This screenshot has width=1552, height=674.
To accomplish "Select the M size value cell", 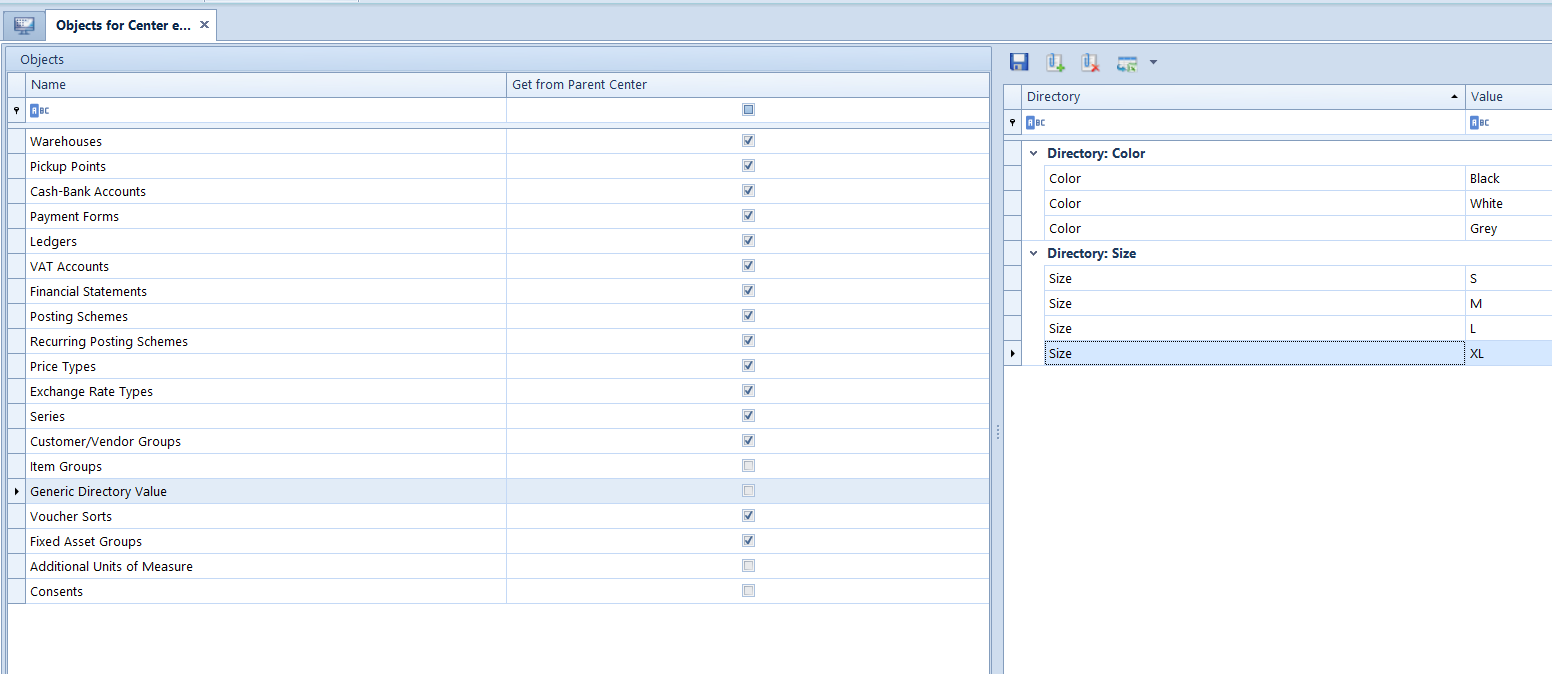I will 1509,303.
